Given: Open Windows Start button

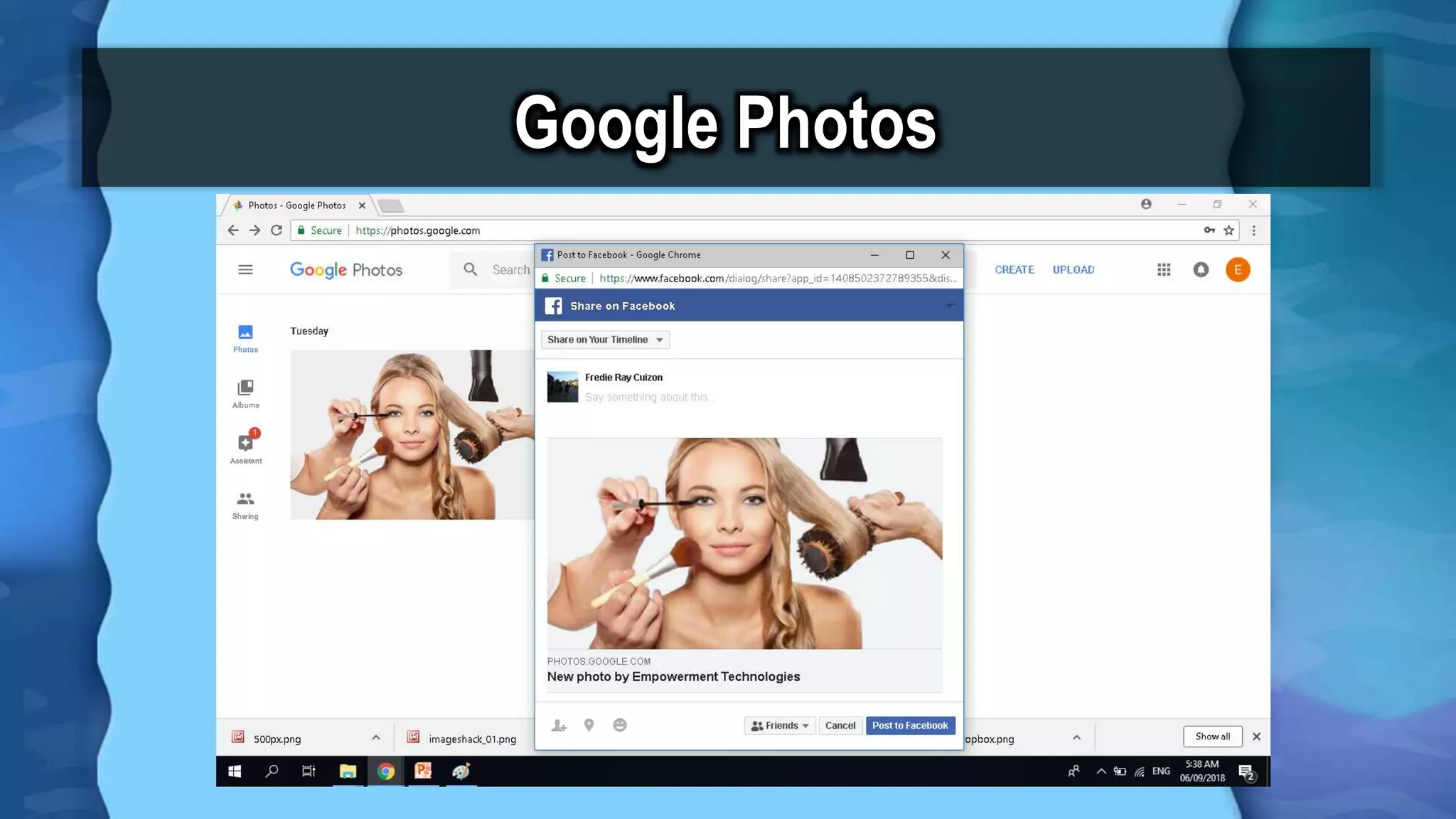Looking at the screenshot, I should click(235, 771).
